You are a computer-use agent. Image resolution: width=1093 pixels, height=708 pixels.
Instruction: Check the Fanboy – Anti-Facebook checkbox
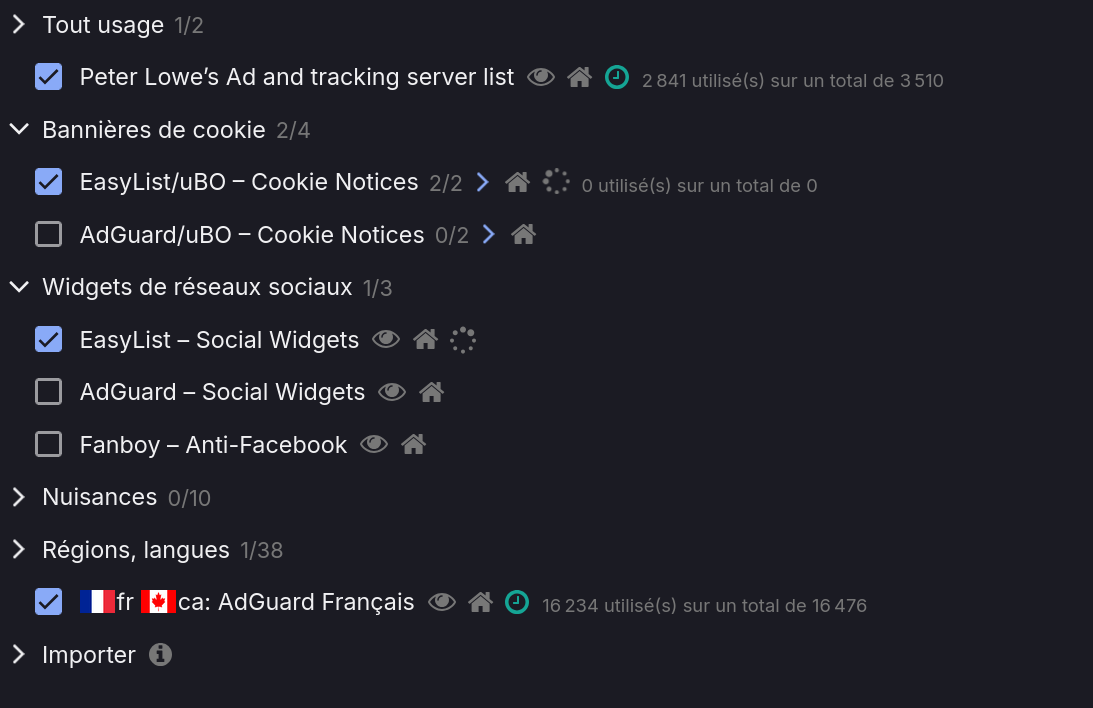48,444
